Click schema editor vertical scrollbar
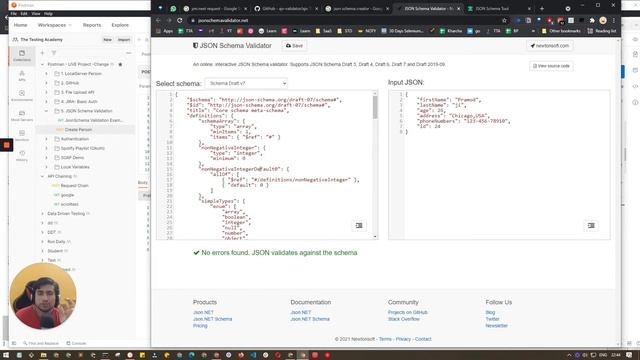This screenshot has height=360, width=640. 375,107
